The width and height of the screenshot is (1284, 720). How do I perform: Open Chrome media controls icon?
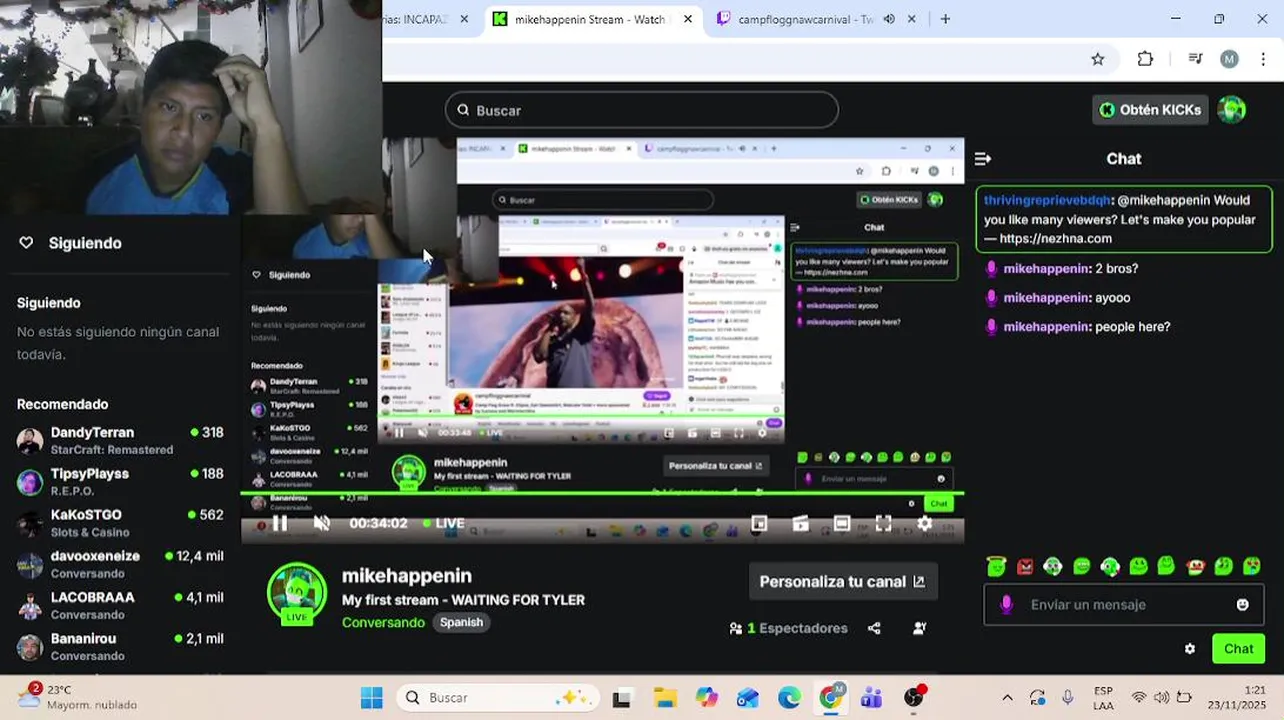click(x=1195, y=59)
